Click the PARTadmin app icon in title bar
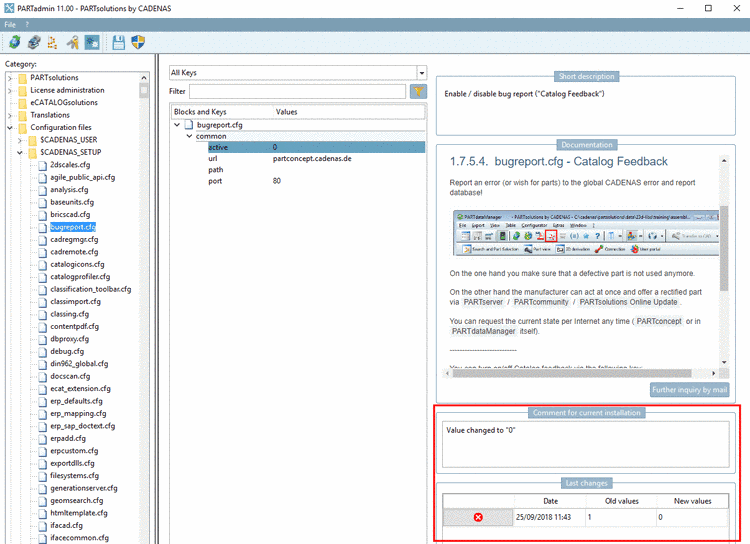The height and width of the screenshot is (544, 750). [9, 8]
